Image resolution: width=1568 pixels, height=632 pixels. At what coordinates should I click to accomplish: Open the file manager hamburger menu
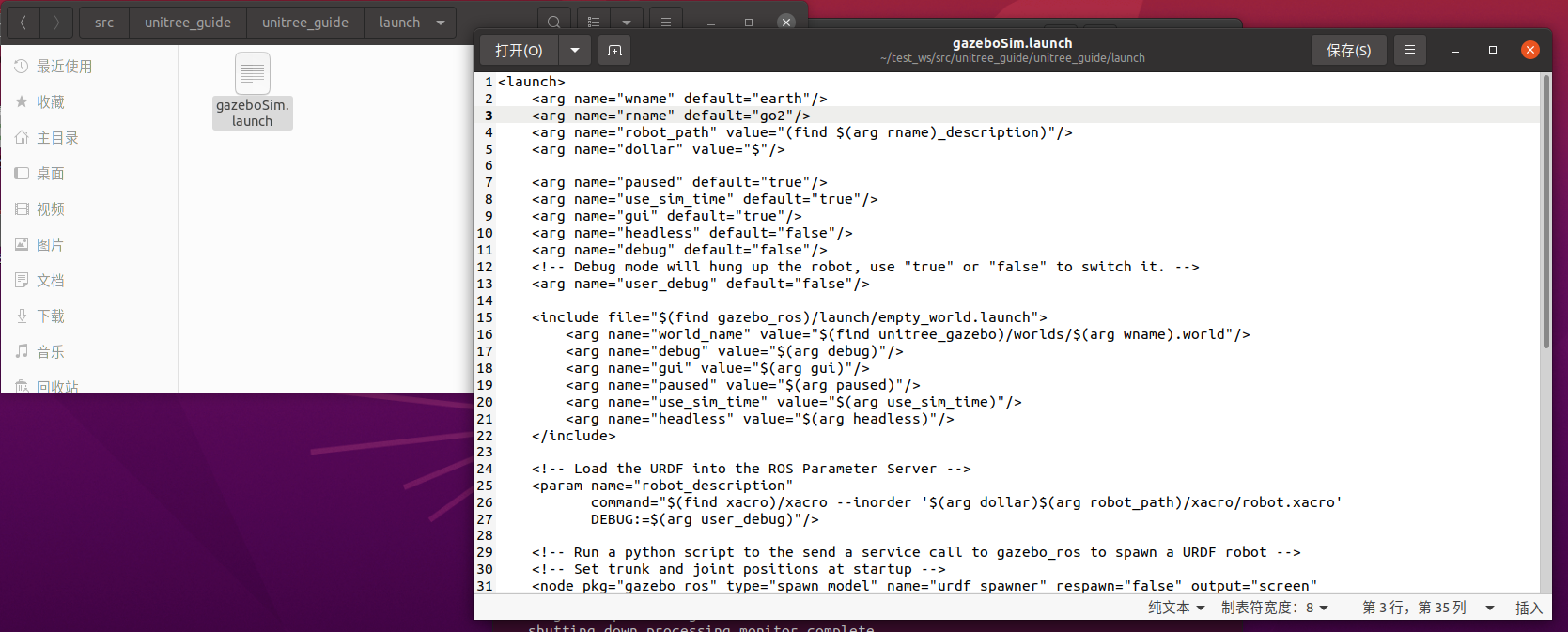(x=665, y=23)
